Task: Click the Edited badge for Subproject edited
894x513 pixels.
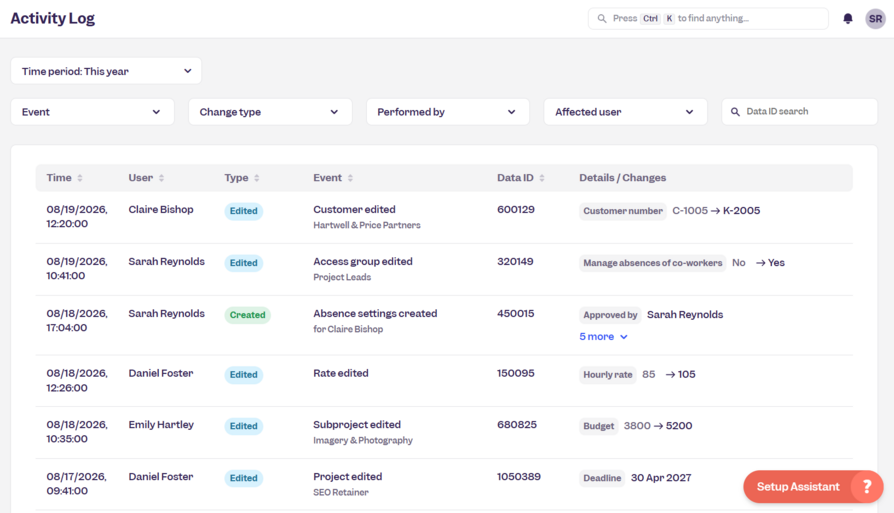Action: (243, 426)
